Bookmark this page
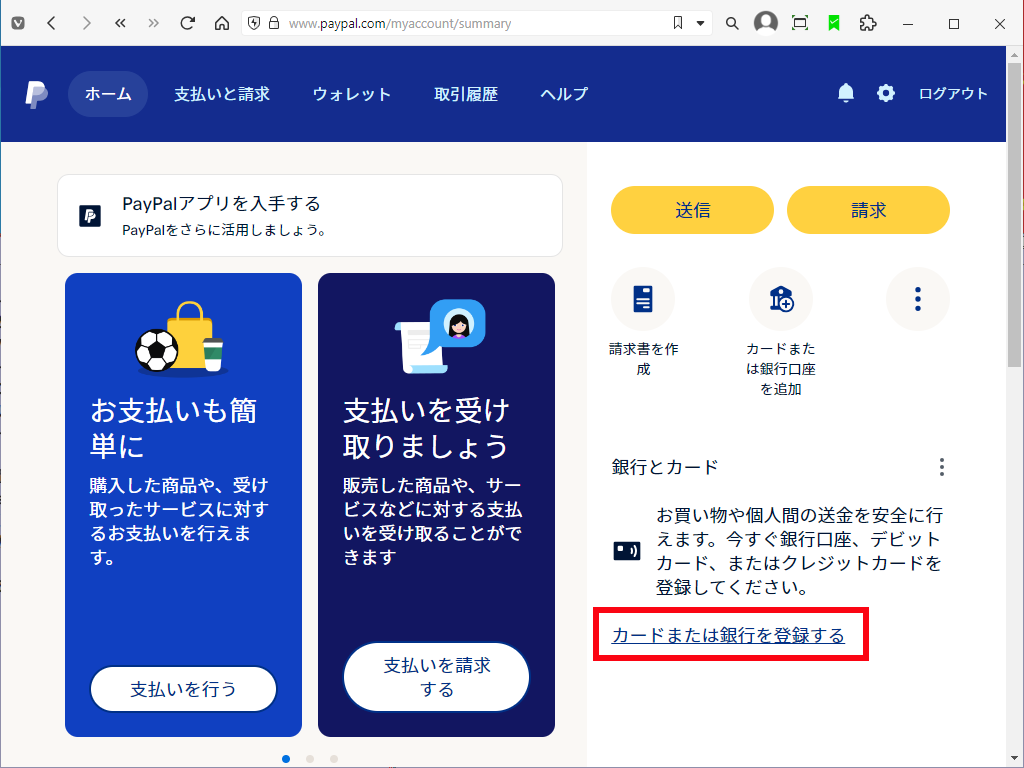The image size is (1024, 768). point(678,24)
